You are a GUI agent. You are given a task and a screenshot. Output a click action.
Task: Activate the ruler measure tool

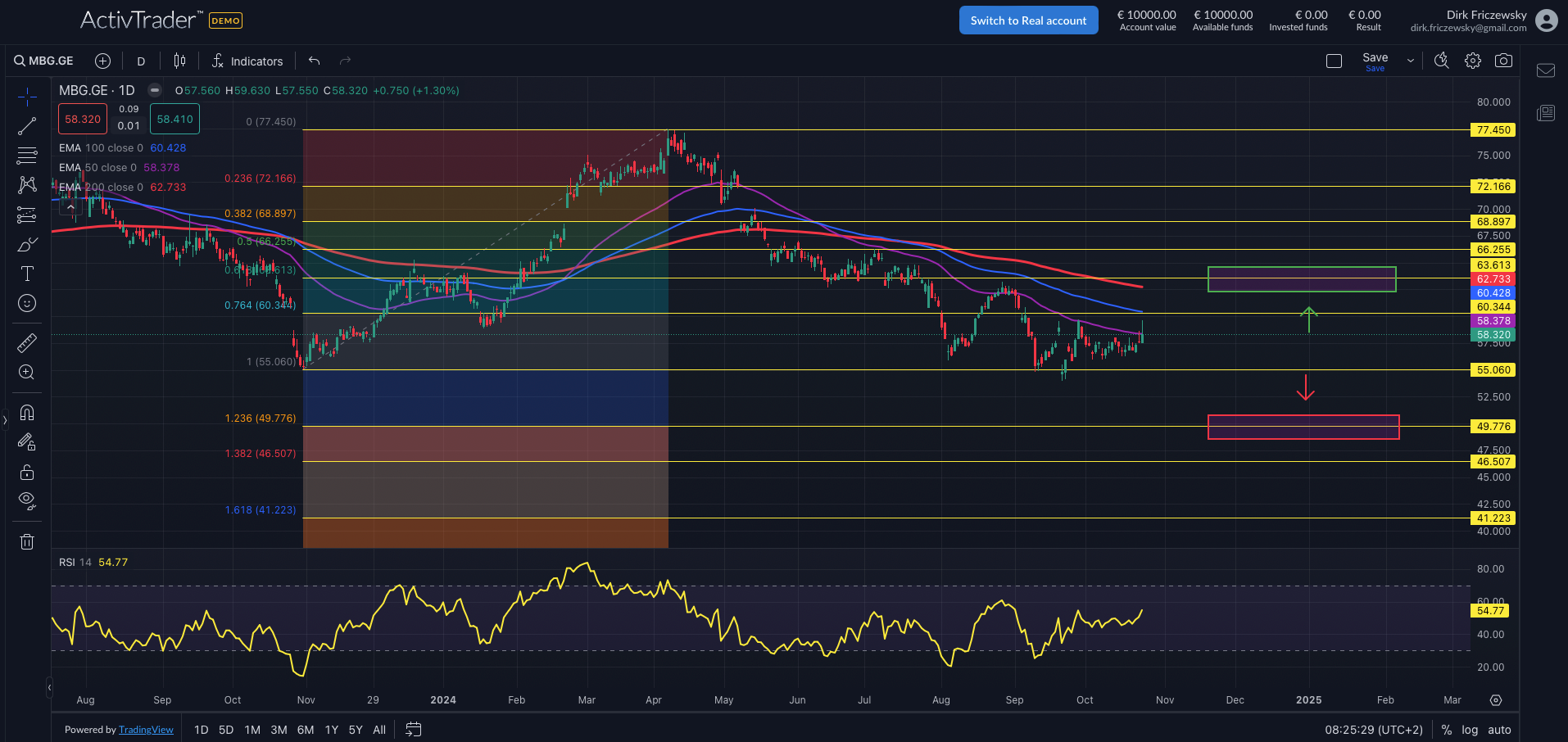tap(27, 342)
